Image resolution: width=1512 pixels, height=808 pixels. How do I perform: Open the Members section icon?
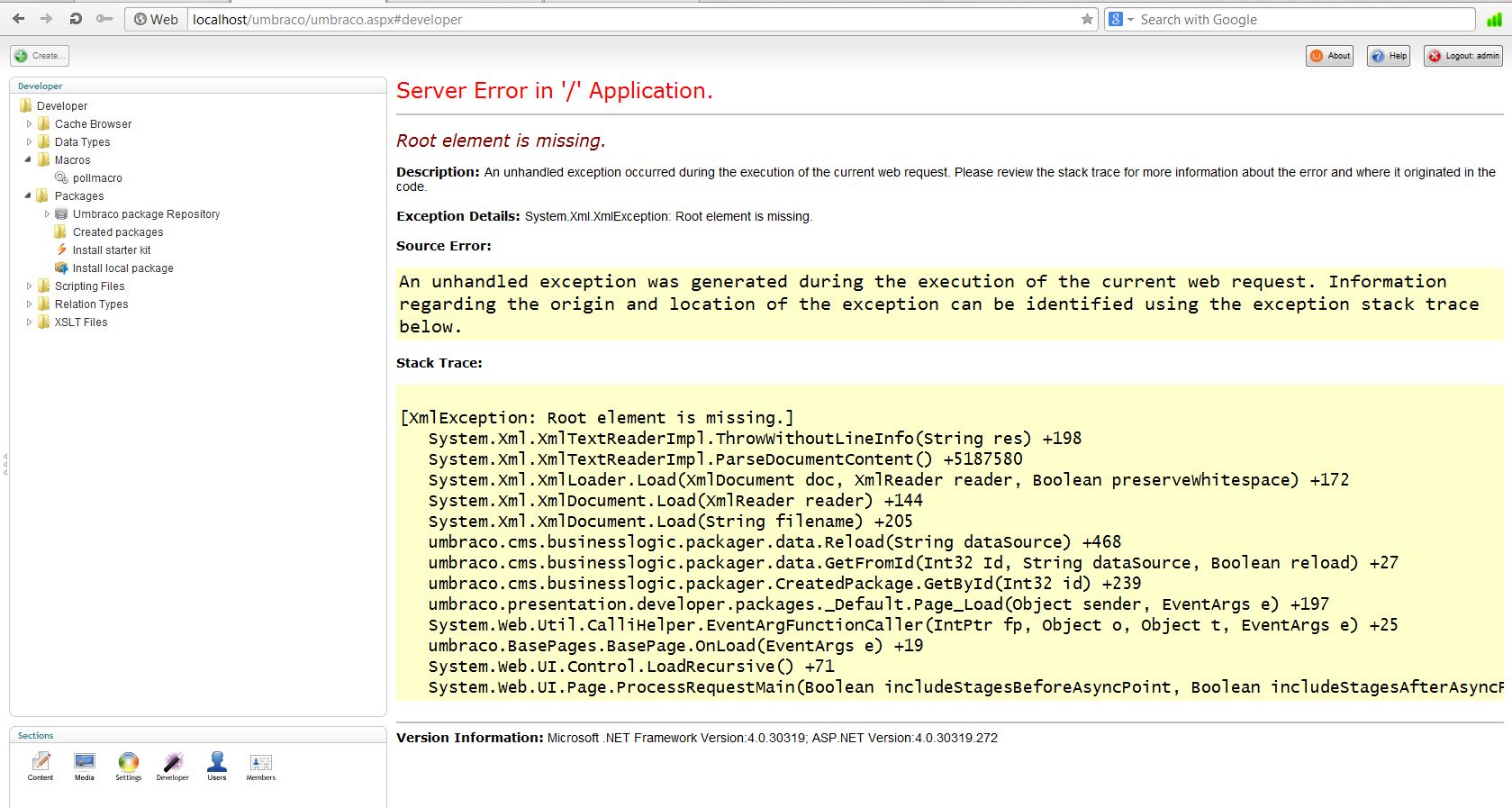tap(261, 764)
